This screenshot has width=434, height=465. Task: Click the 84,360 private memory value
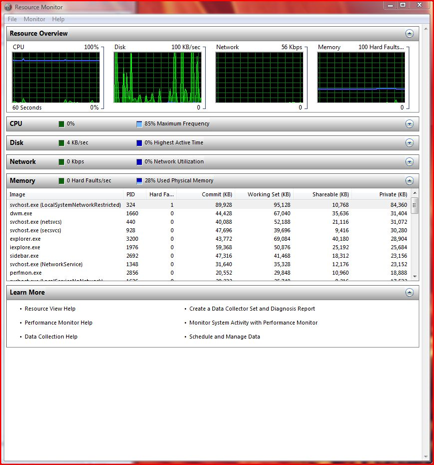coord(399,205)
